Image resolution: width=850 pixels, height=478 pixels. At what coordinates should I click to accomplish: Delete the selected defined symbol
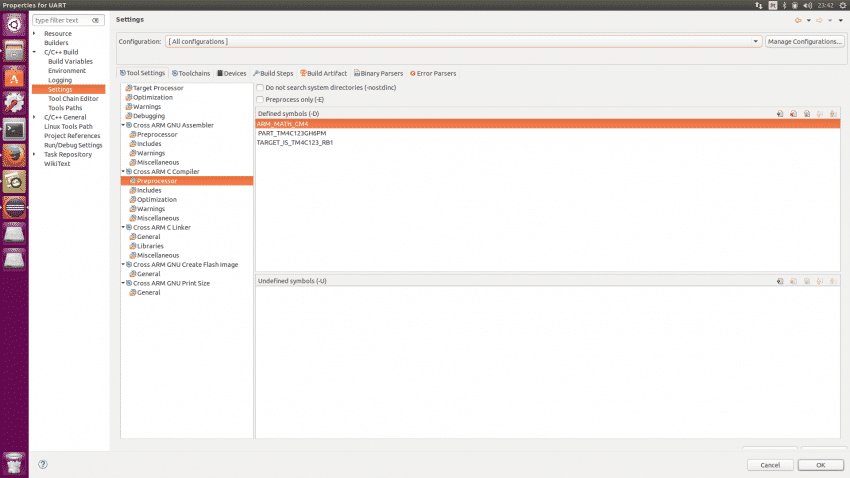coord(794,114)
